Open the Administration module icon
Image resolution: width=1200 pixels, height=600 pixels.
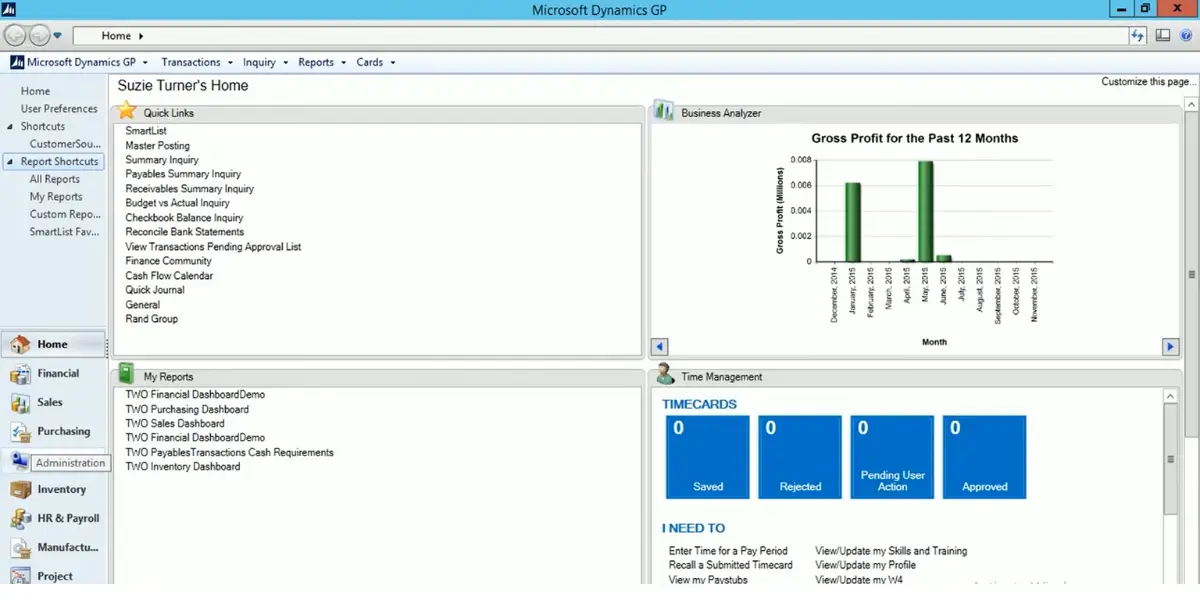click(20, 461)
